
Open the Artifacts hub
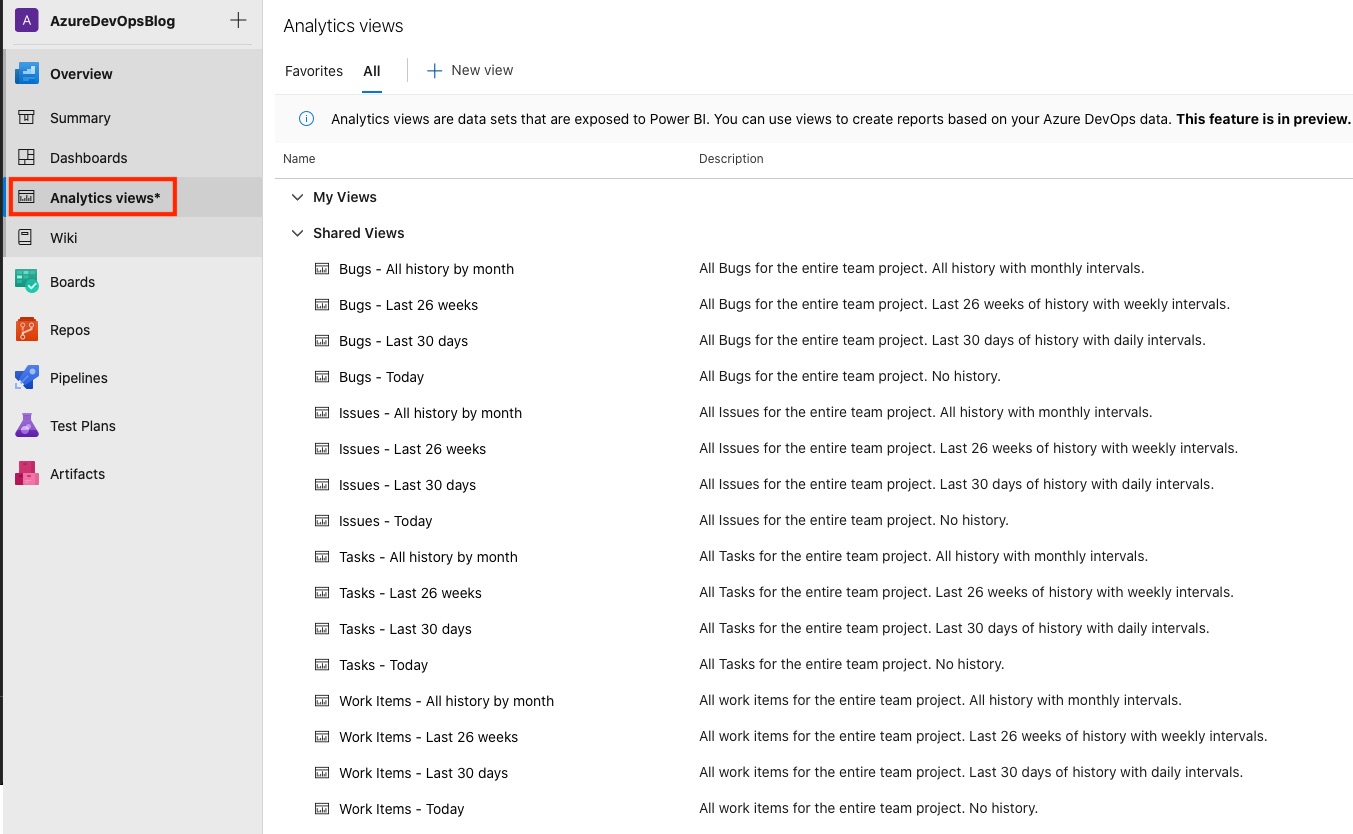(x=77, y=474)
